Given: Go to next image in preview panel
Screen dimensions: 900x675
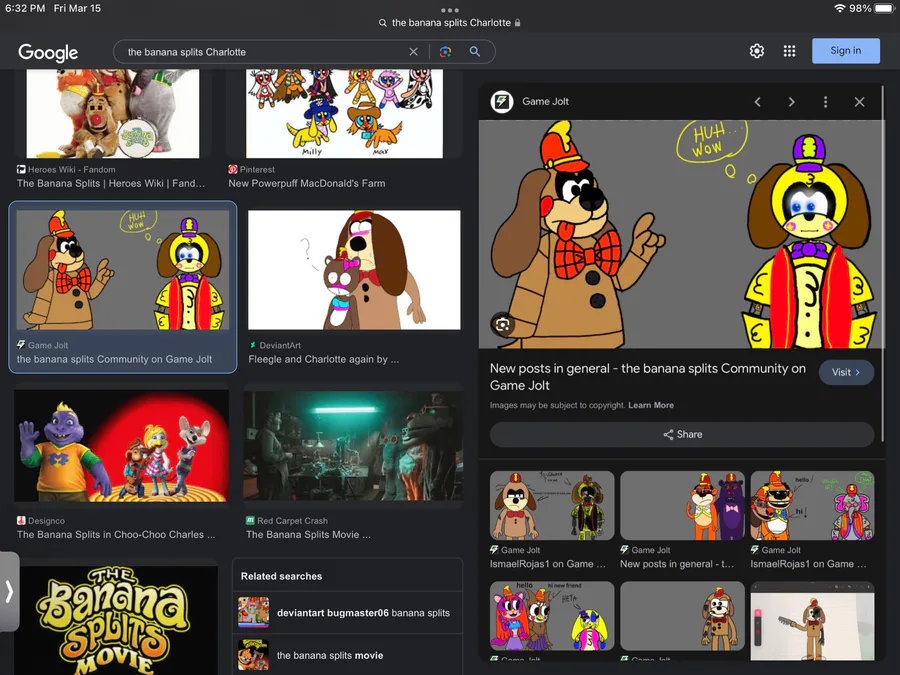Looking at the screenshot, I should tap(792, 102).
